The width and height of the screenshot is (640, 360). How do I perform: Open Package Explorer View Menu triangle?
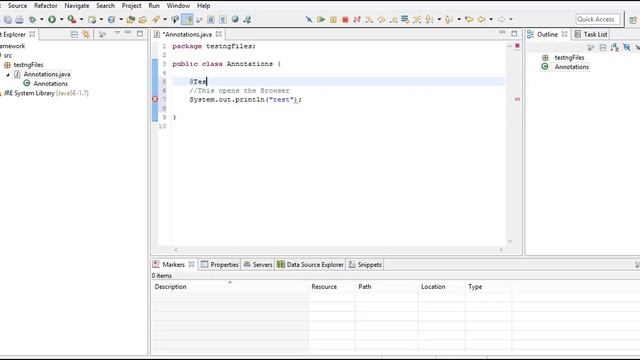[x=117, y=33]
